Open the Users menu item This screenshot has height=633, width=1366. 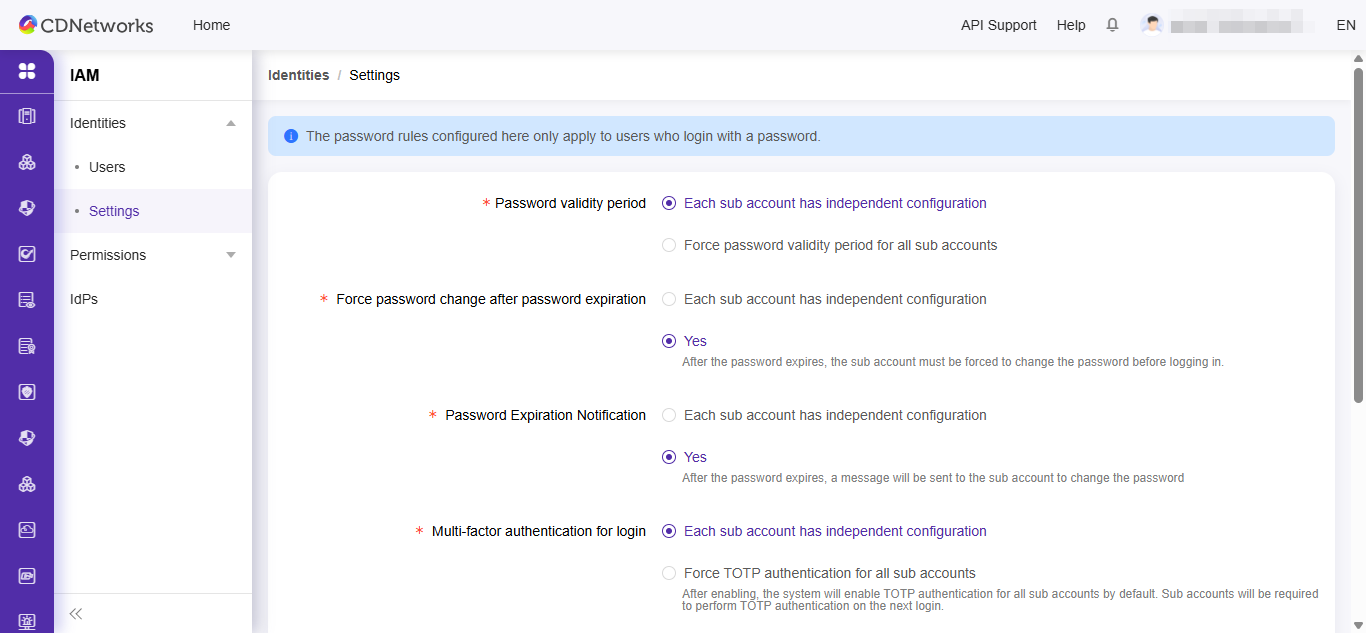[x=107, y=167]
